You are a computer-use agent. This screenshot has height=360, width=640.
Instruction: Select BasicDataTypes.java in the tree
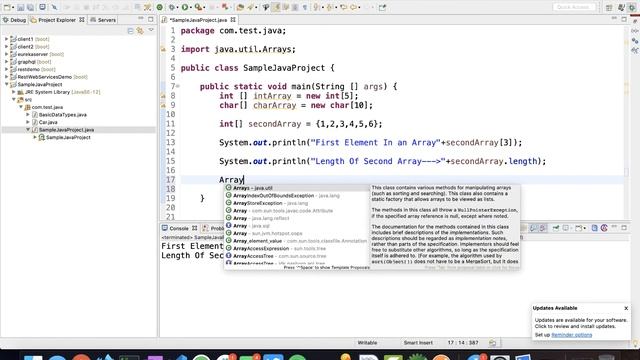(62, 115)
